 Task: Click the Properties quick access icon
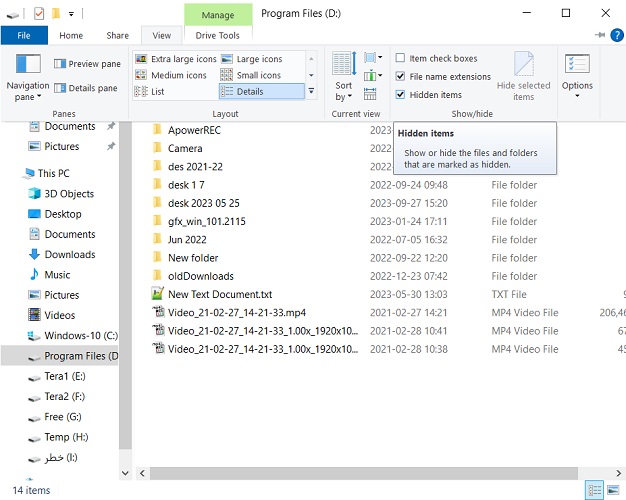39,14
